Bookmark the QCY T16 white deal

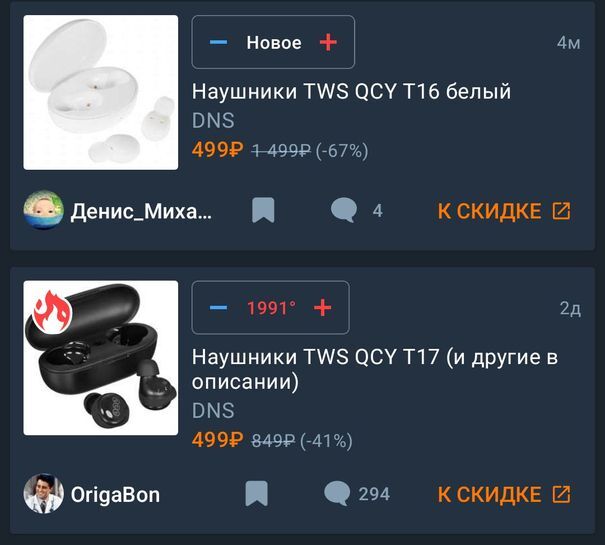click(x=263, y=210)
